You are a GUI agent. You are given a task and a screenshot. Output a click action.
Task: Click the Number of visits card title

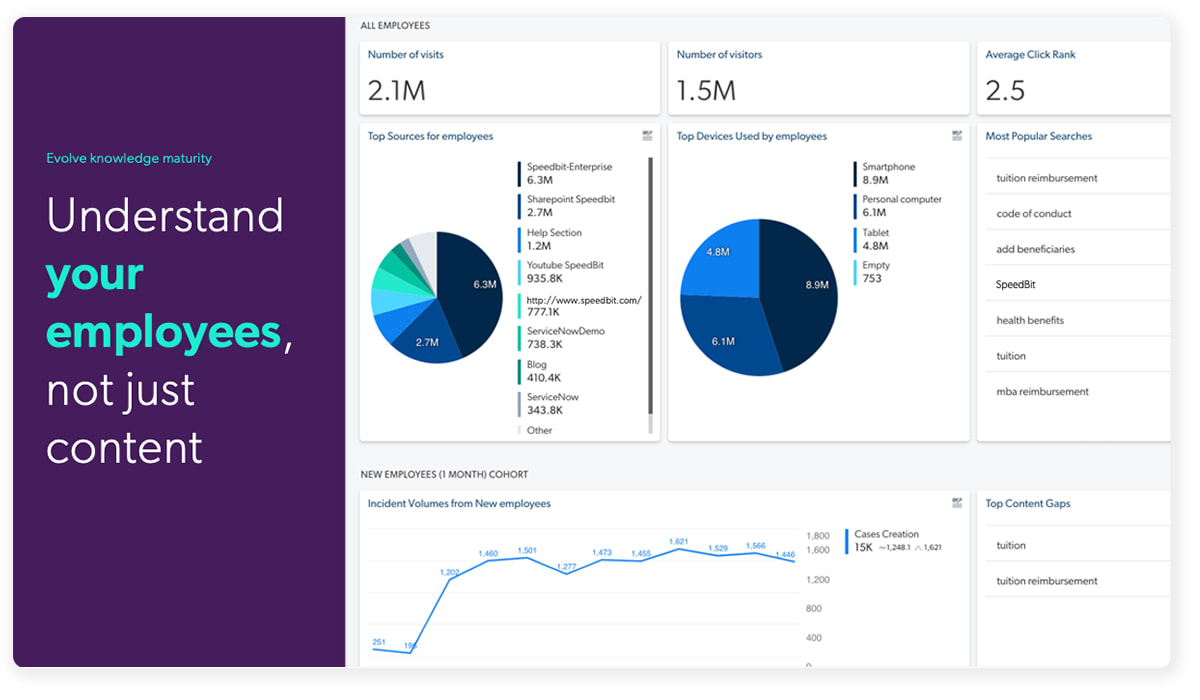click(x=405, y=55)
